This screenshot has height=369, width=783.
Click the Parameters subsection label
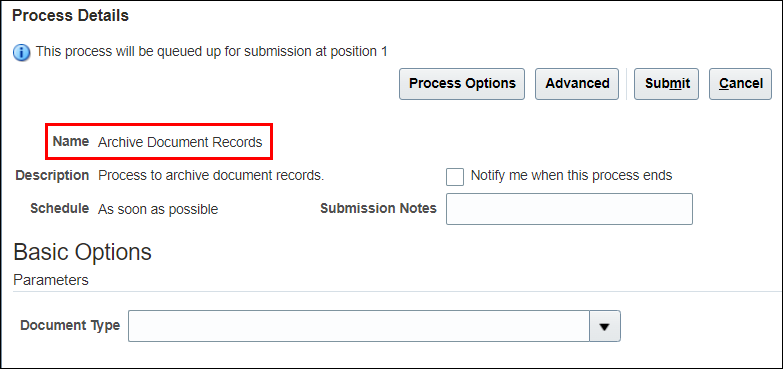51,280
